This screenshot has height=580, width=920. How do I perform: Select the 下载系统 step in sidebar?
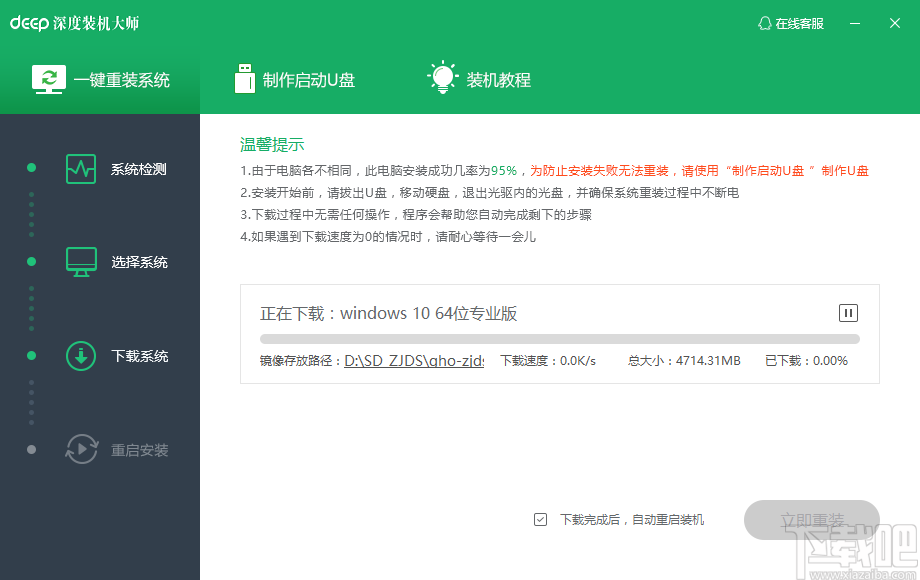(138, 355)
